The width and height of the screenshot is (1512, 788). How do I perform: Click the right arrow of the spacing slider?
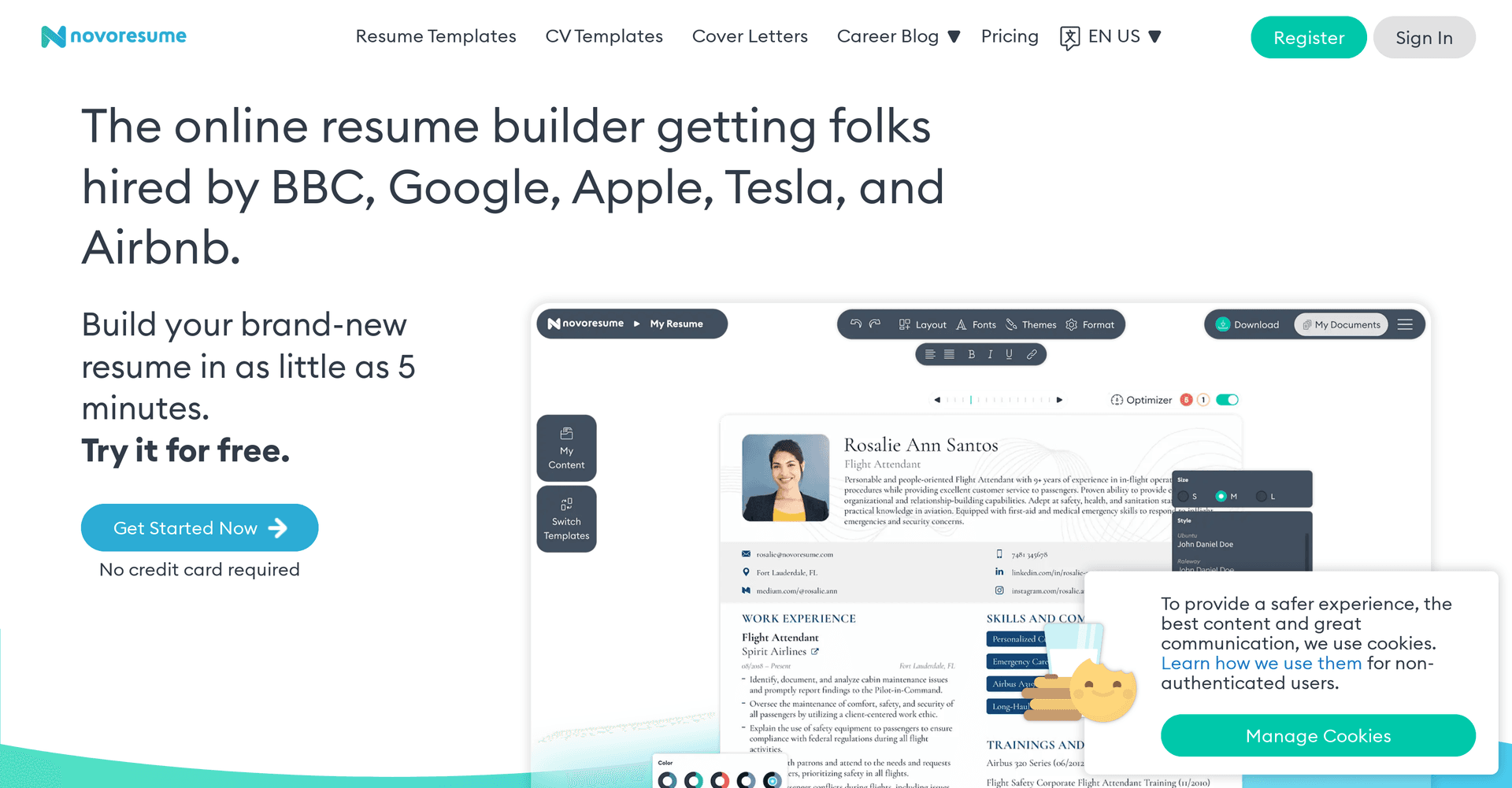[1060, 400]
